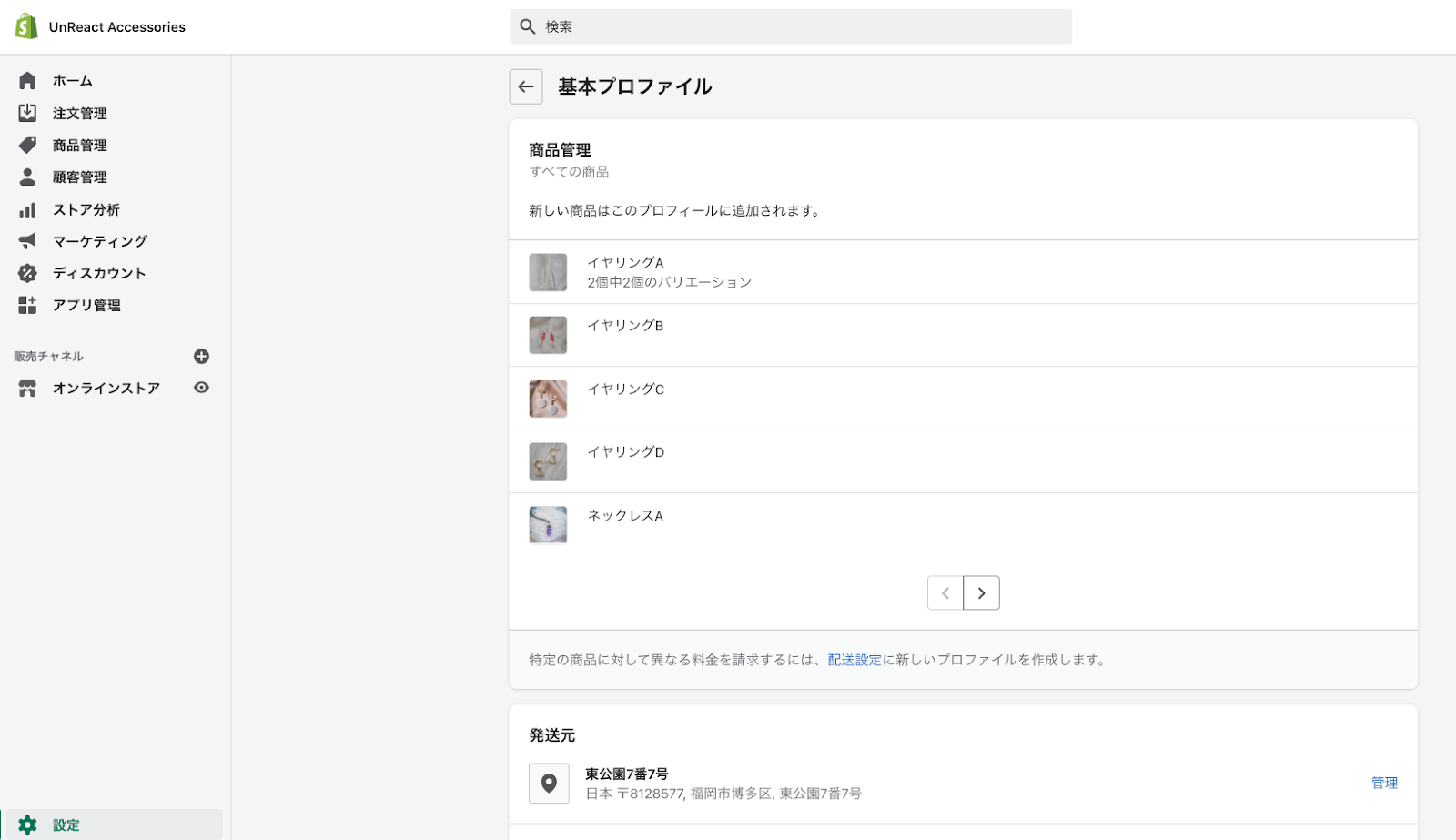Click the ディスカウント percent badge icon
Screen dimensions: 1456x840
(x=27, y=273)
